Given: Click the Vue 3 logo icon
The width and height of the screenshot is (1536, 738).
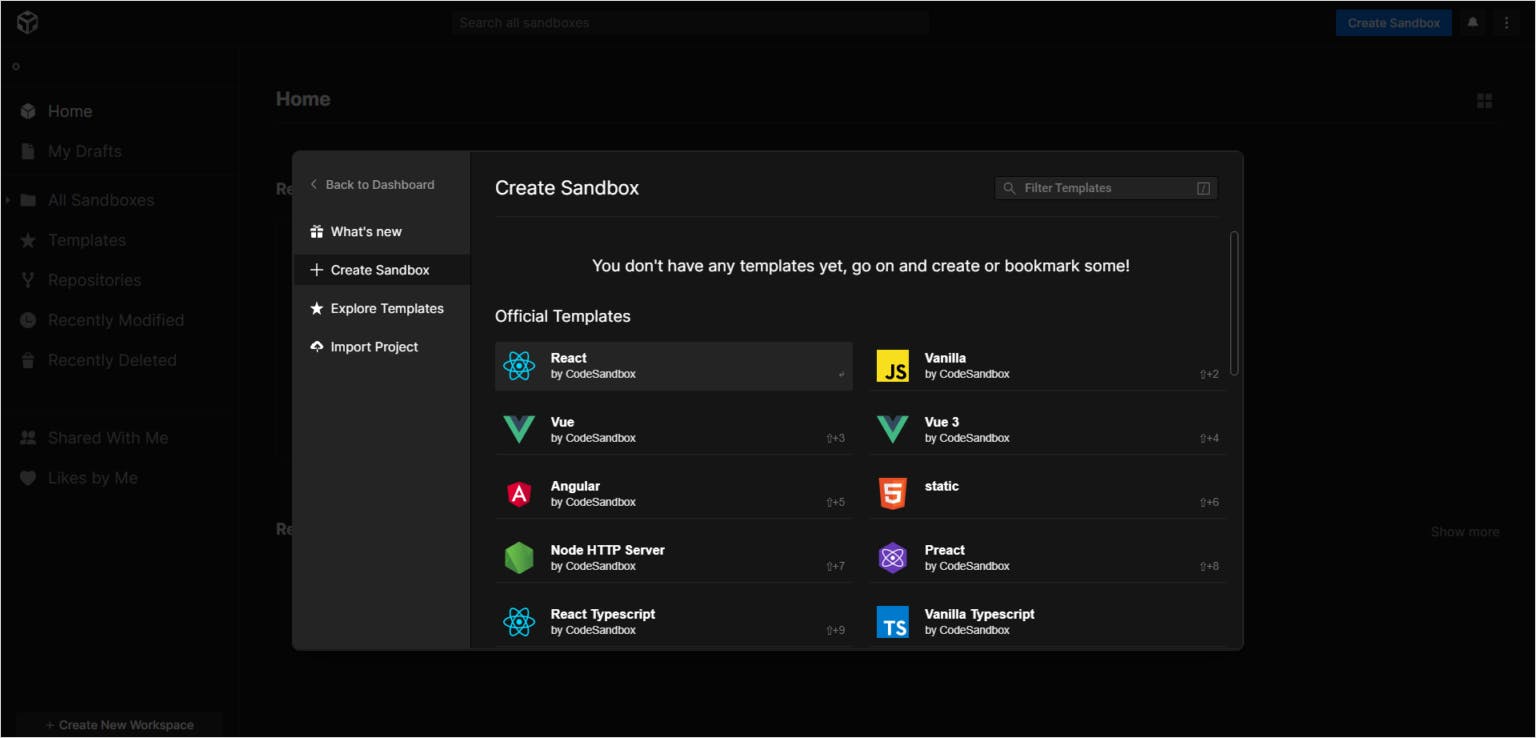Looking at the screenshot, I should (893, 430).
